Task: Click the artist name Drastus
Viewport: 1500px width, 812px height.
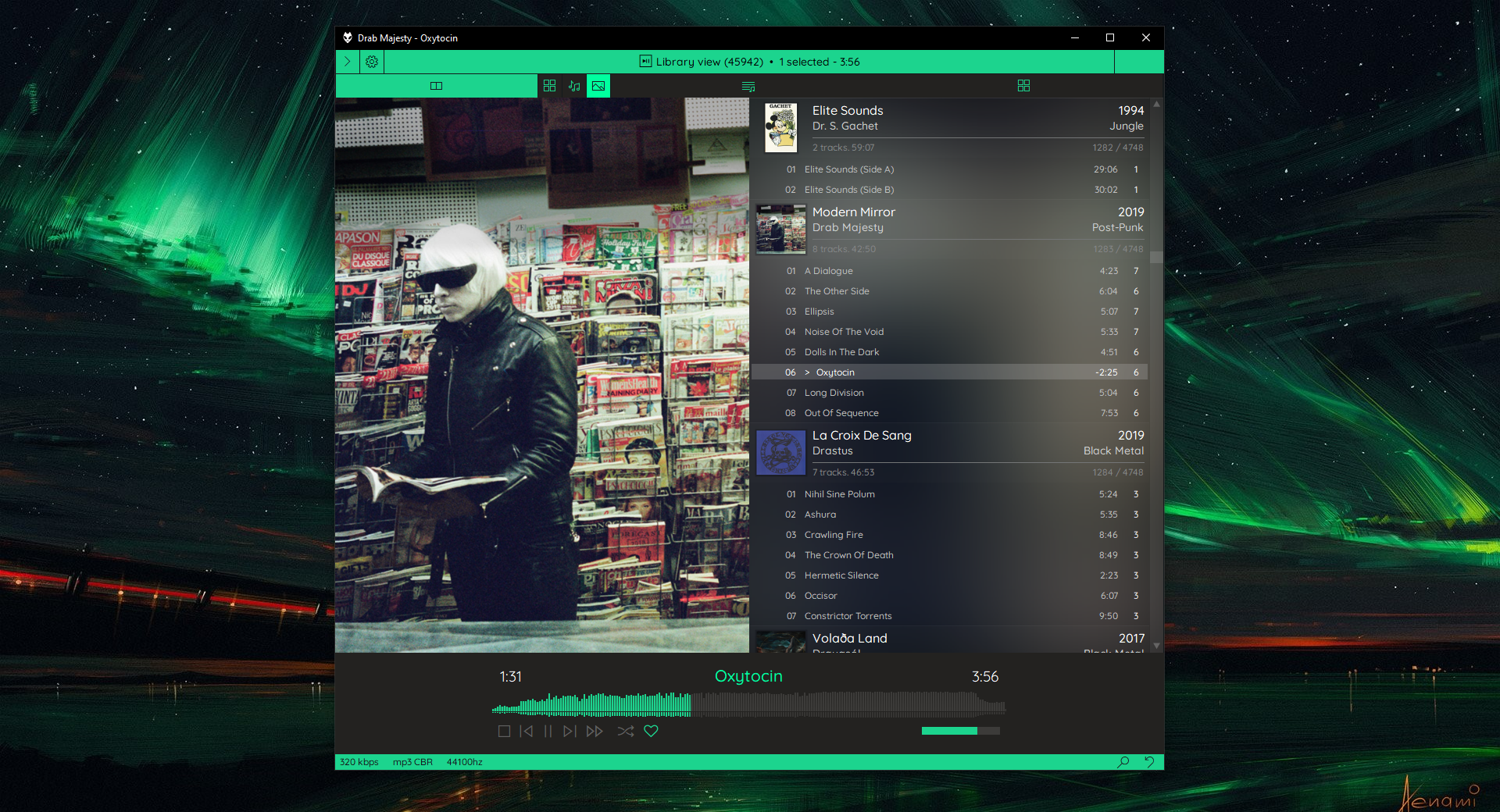Action: (833, 451)
